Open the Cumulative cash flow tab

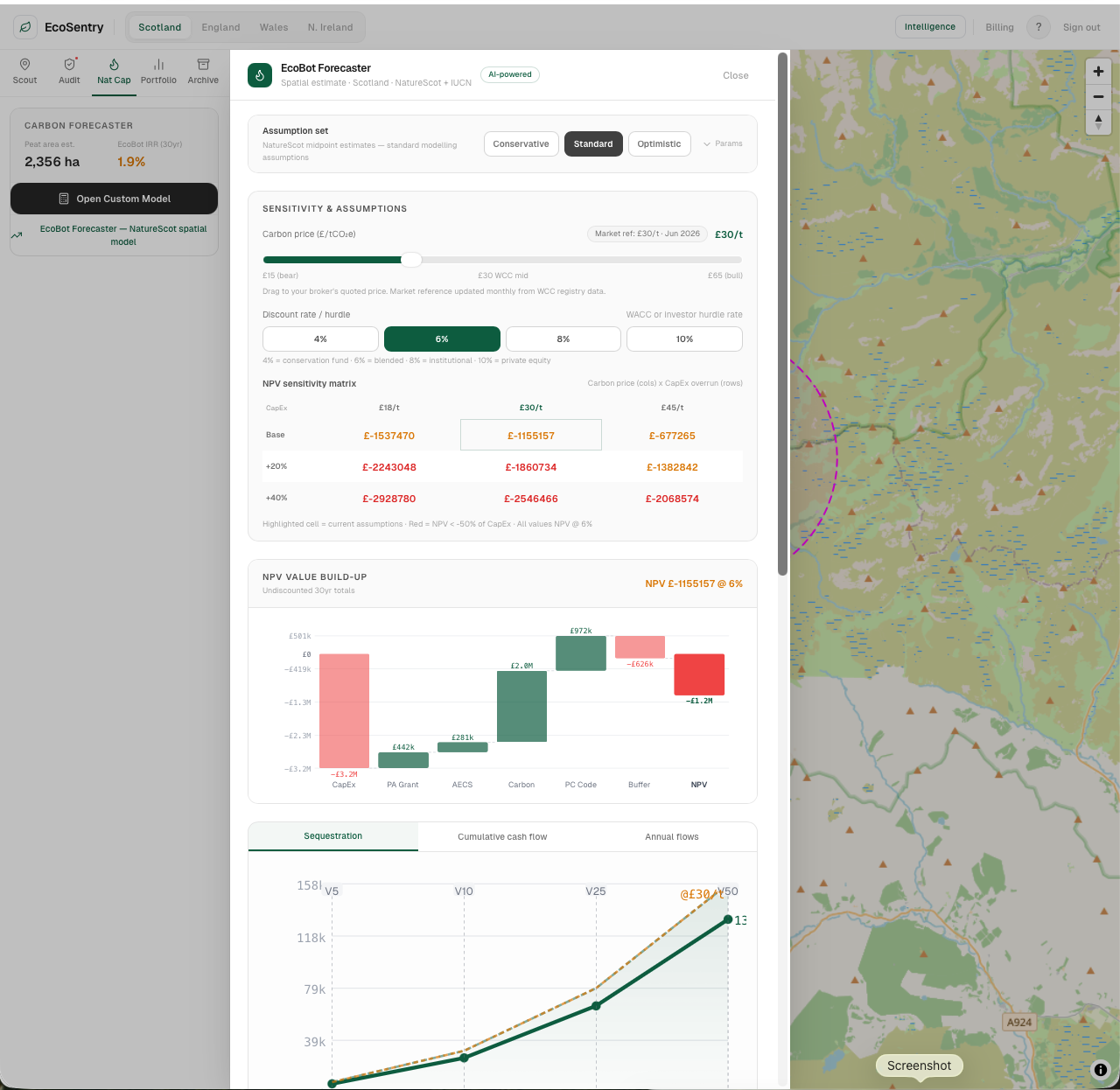pos(502,836)
